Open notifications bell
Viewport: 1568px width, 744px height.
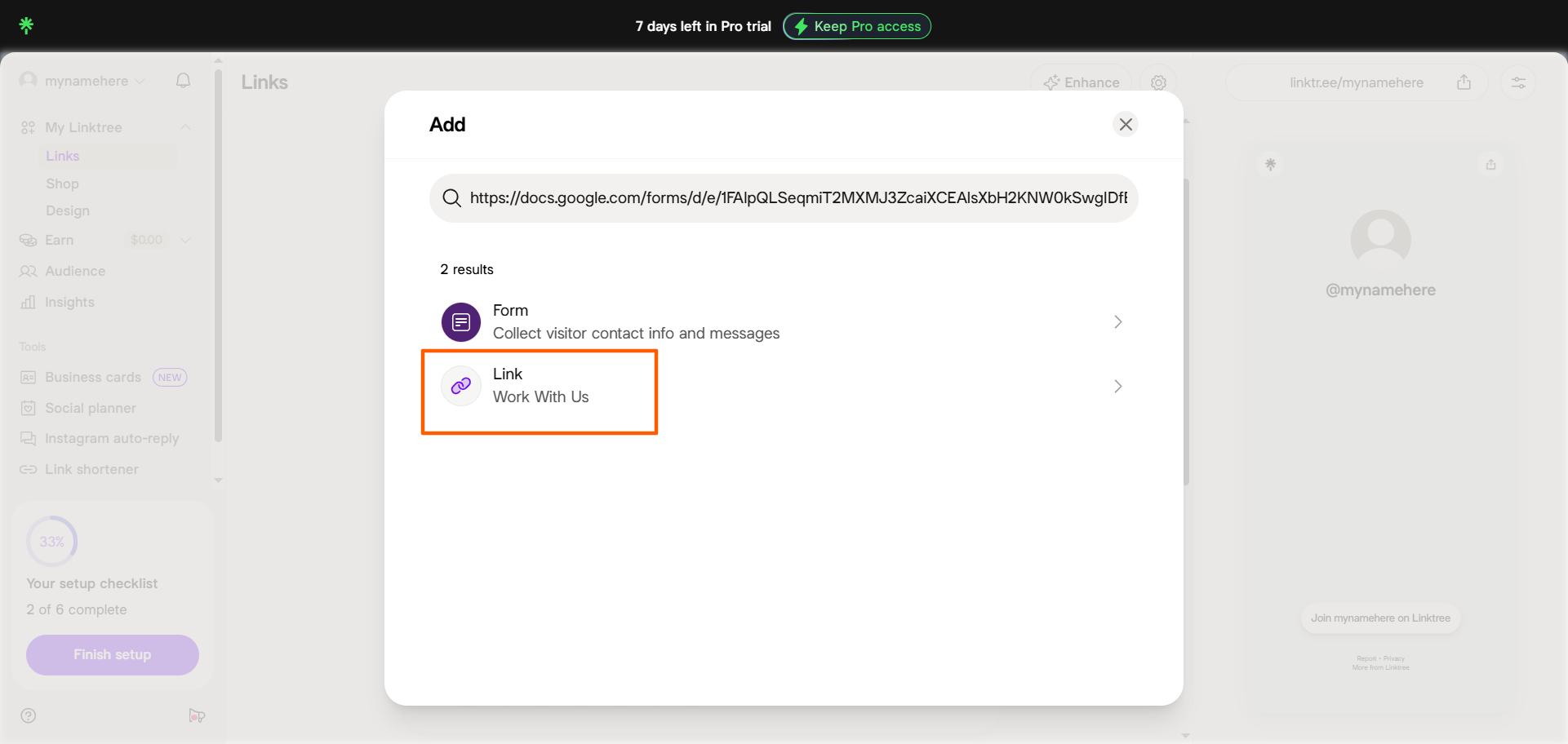click(x=184, y=81)
